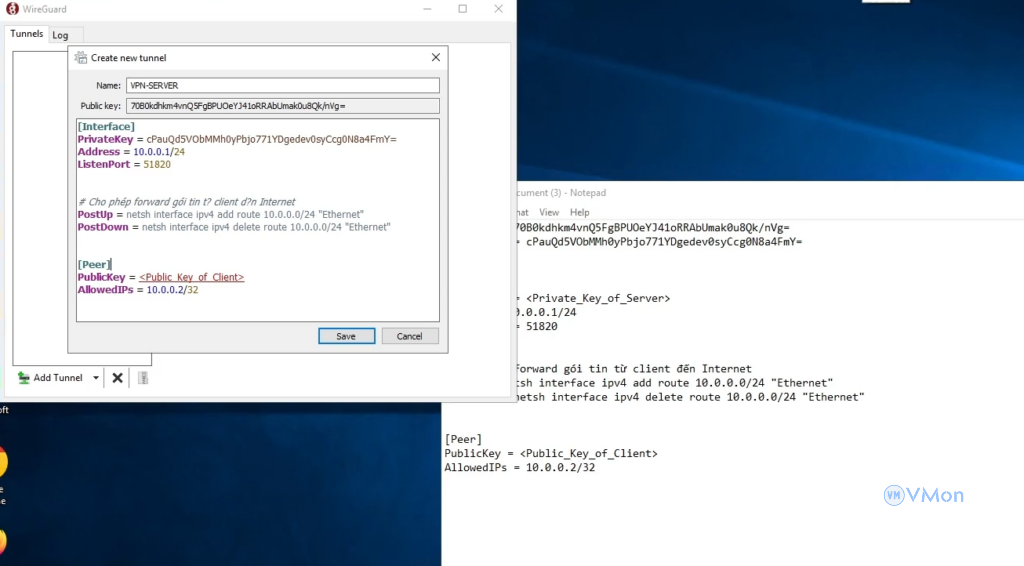The image size is (1024, 566).
Task: Select the Tunnels tab
Action: click(27, 34)
